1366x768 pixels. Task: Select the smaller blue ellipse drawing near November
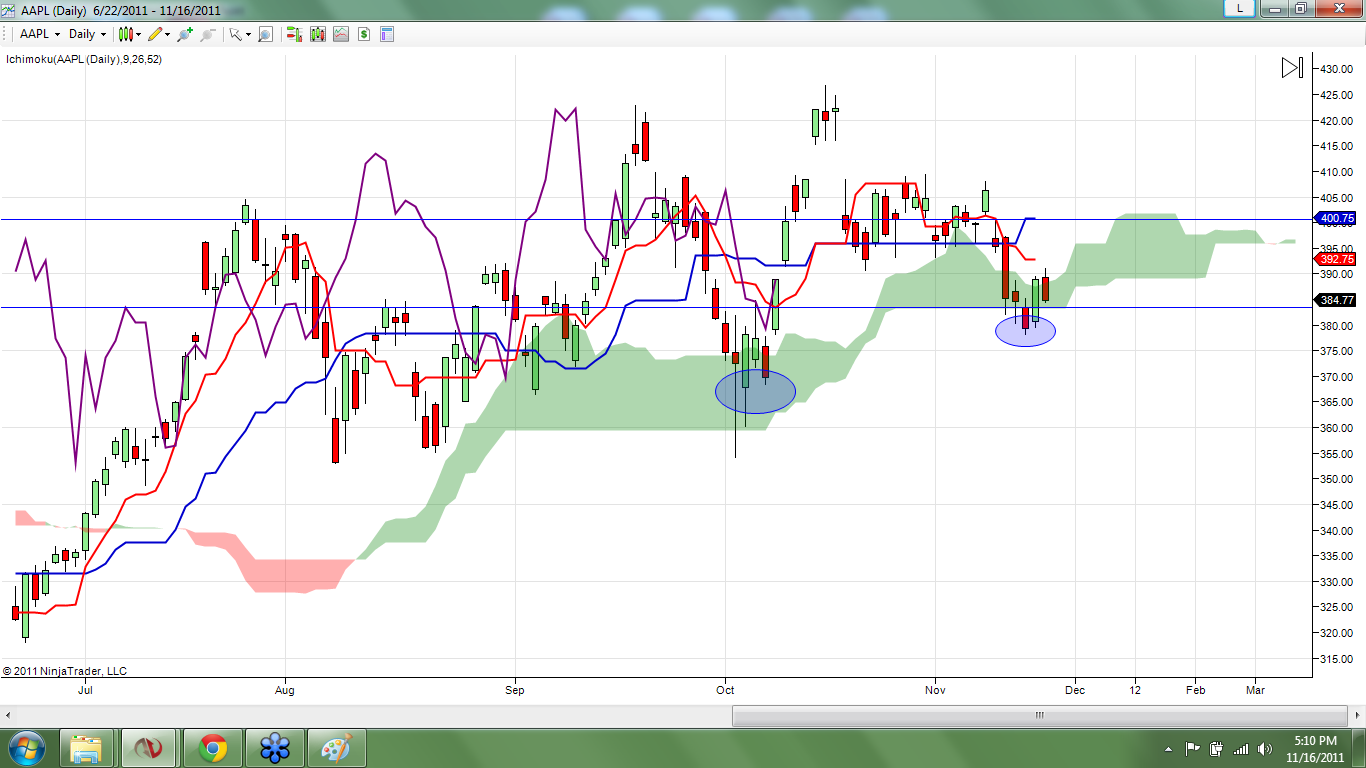coord(1025,331)
